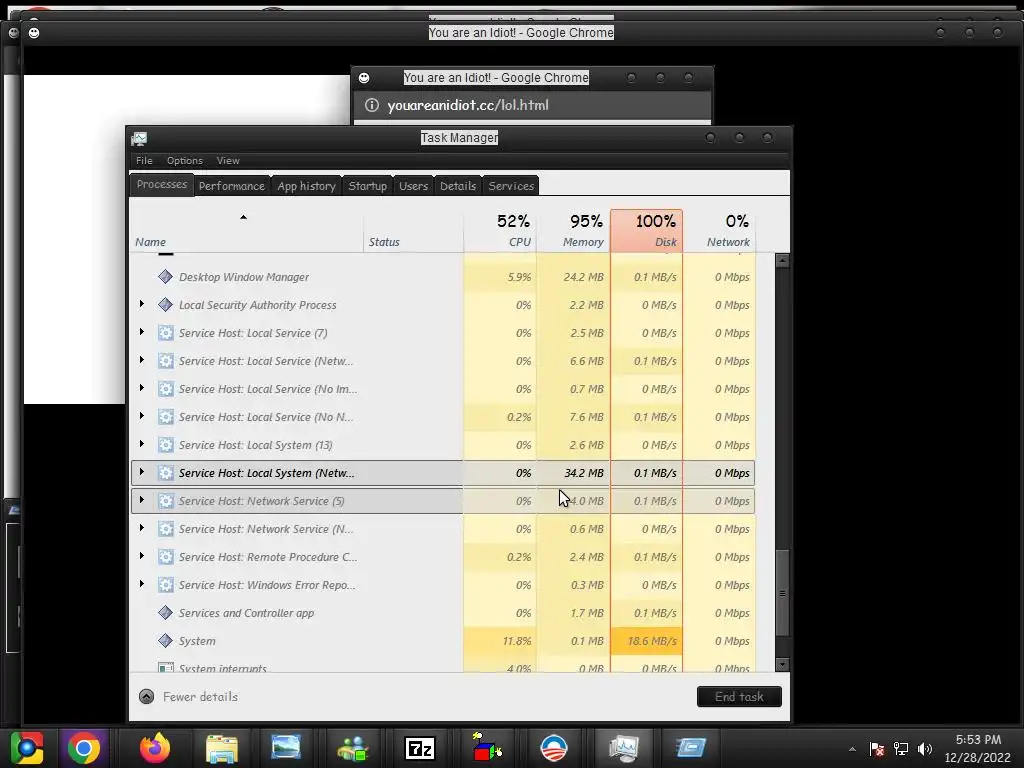Click the Services and Controller app icon
Screen dimensions: 1024x768
(x=165, y=613)
